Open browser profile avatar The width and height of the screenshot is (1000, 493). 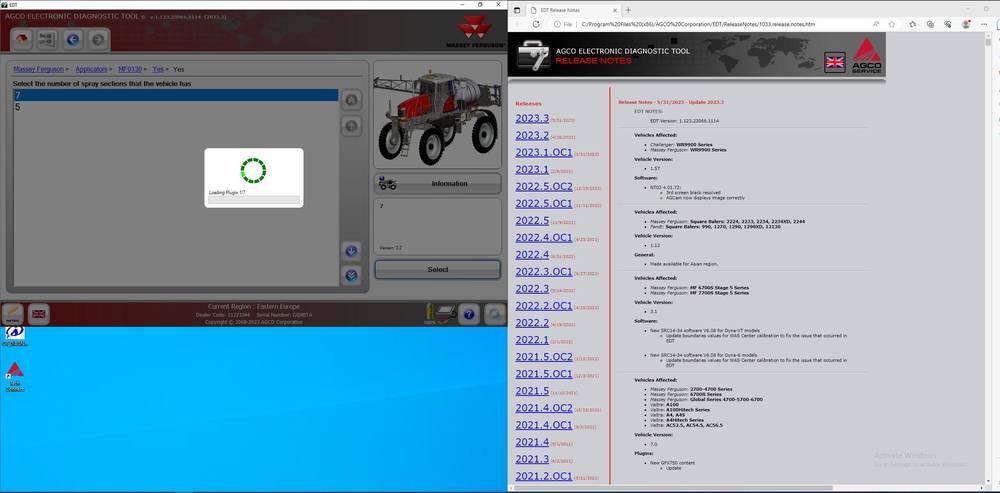(966, 24)
